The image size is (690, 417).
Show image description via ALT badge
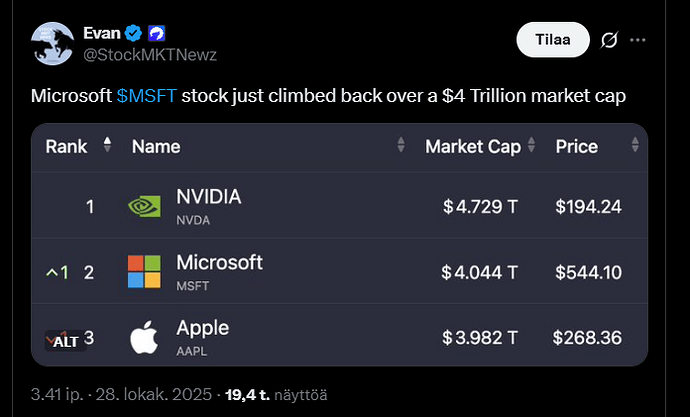[65, 340]
